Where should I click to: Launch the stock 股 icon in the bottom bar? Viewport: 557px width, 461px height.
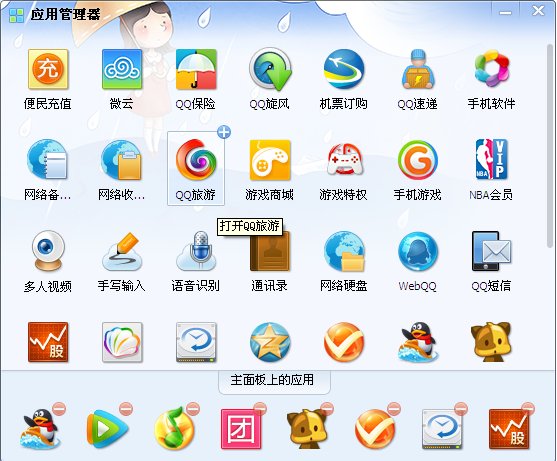[509, 429]
